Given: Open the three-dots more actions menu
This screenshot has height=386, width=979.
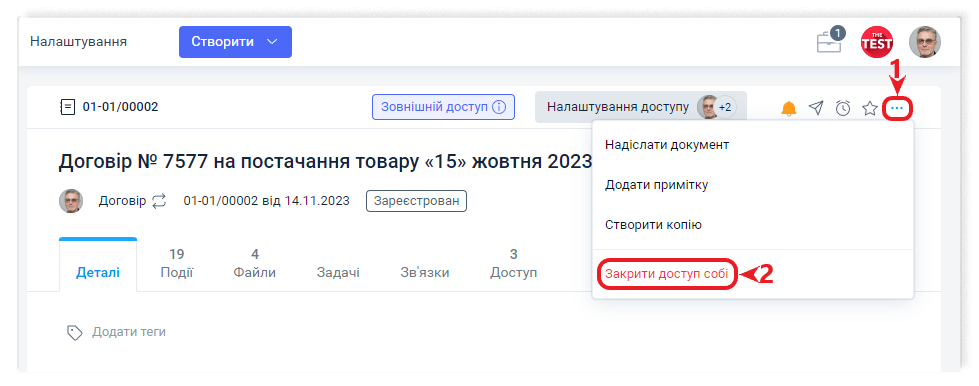Looking at the screenshot, I should (897, 108).
